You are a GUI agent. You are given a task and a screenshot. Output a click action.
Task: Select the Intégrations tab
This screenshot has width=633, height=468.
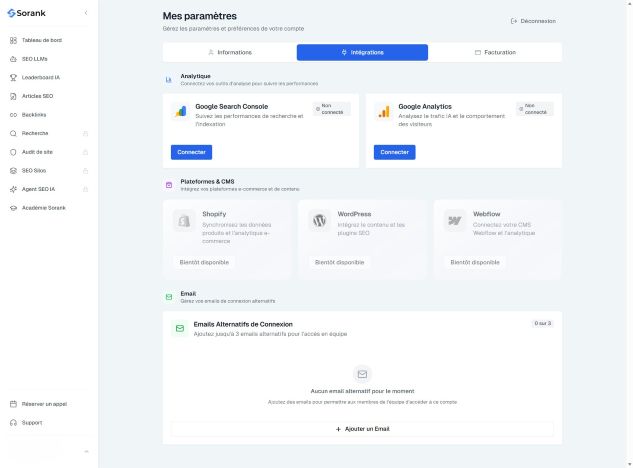(362, 52)
